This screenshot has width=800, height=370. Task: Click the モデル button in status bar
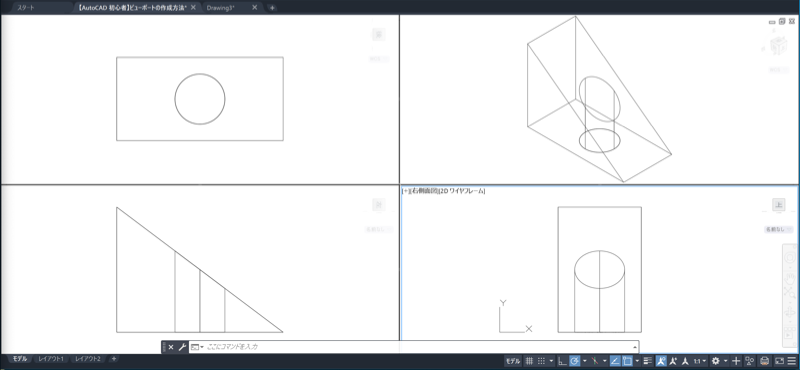(513, 361)
